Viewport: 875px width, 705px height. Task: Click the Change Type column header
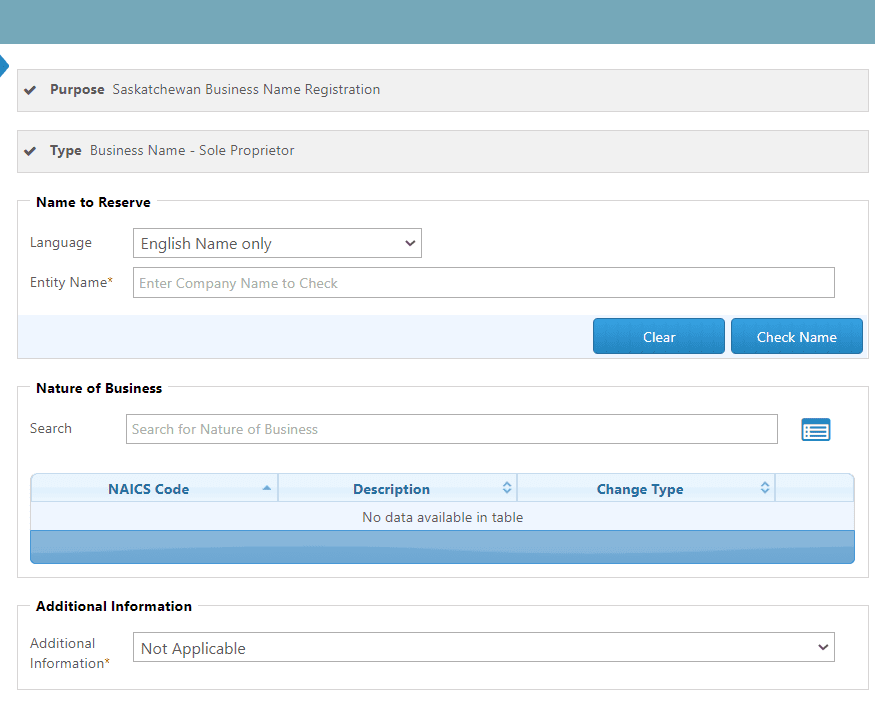click(646, 488)
